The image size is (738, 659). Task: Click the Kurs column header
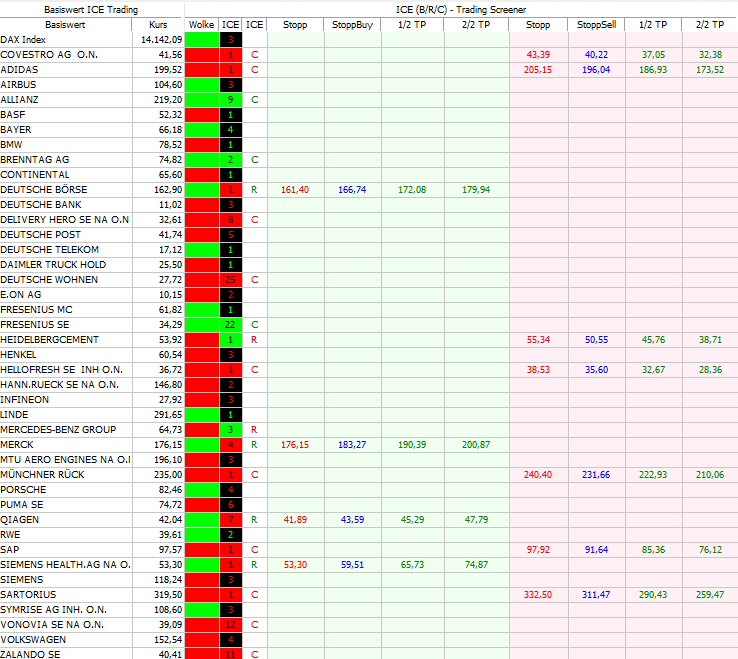(158, 25)
